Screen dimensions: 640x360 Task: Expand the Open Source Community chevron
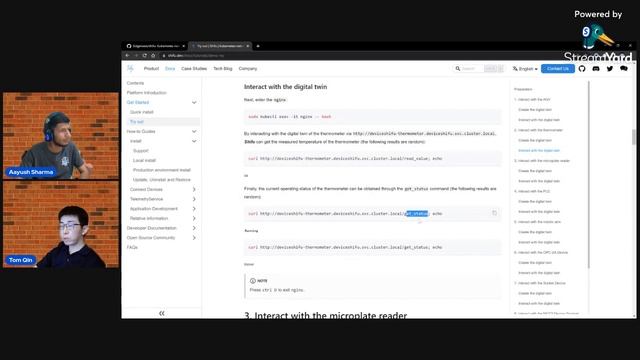pos(194,238)
